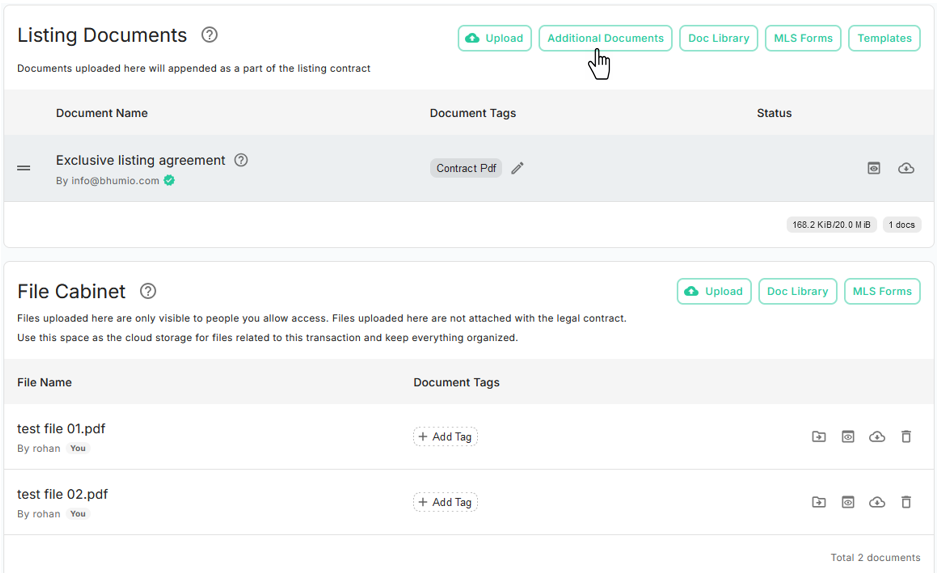Add Tag to test file 02.pdf
Image resolution: width=942 pixels, height=573 pixels.
pyautogui.click(x=445, y=502)
